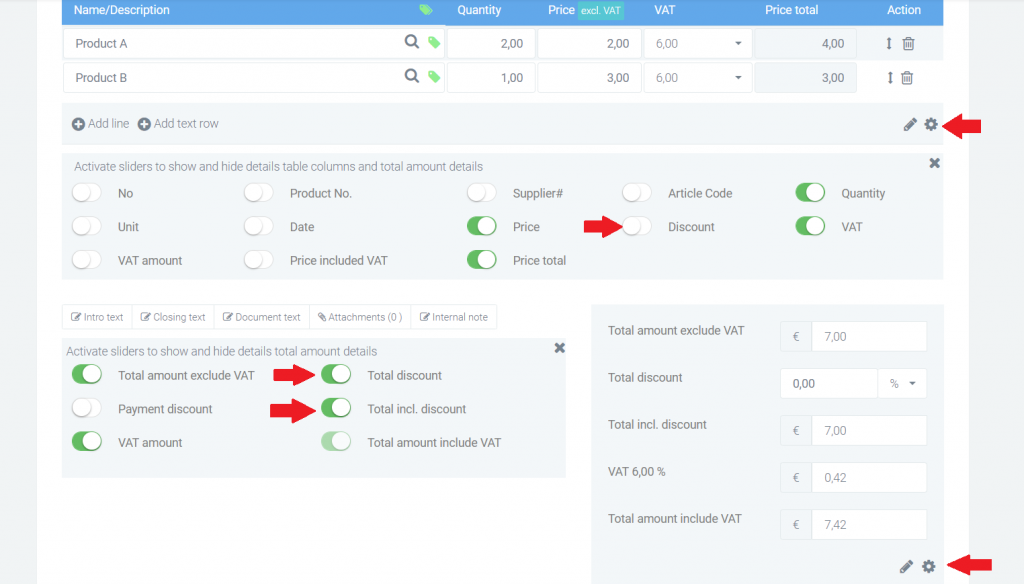This screenshot has width=1024, height=584.
Task: Click the Total incl. discount 7,00 field
Action: (x=869, y=430)
